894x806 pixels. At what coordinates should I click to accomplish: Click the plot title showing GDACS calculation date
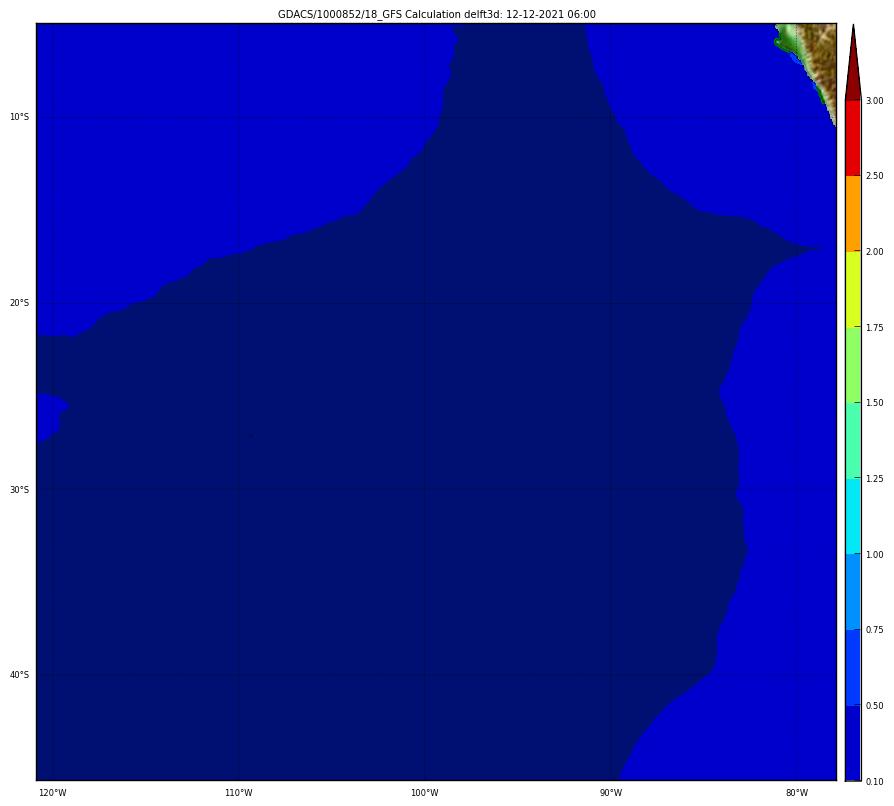[436, 14]
